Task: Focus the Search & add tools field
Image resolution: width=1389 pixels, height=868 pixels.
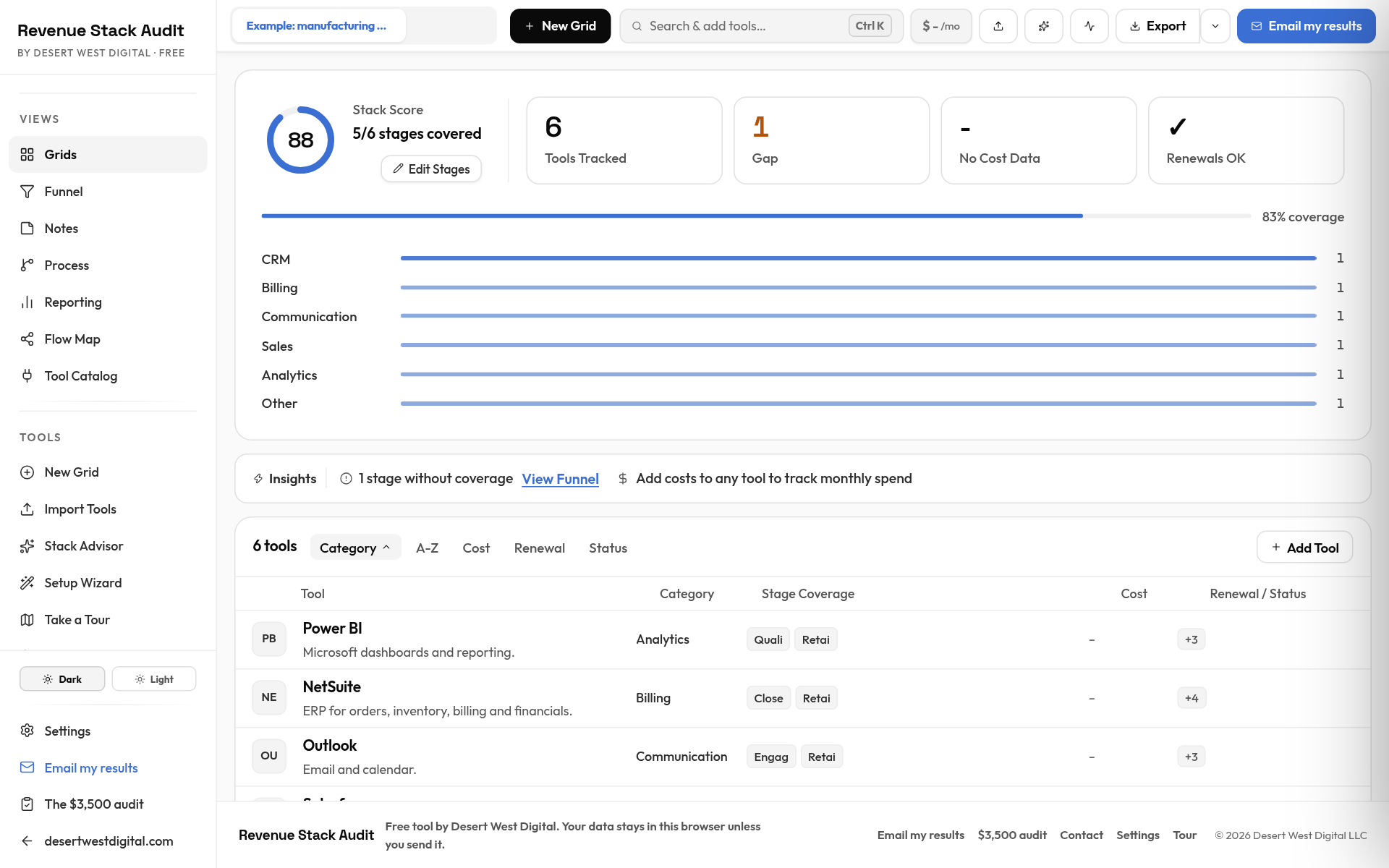Action: 761,26
